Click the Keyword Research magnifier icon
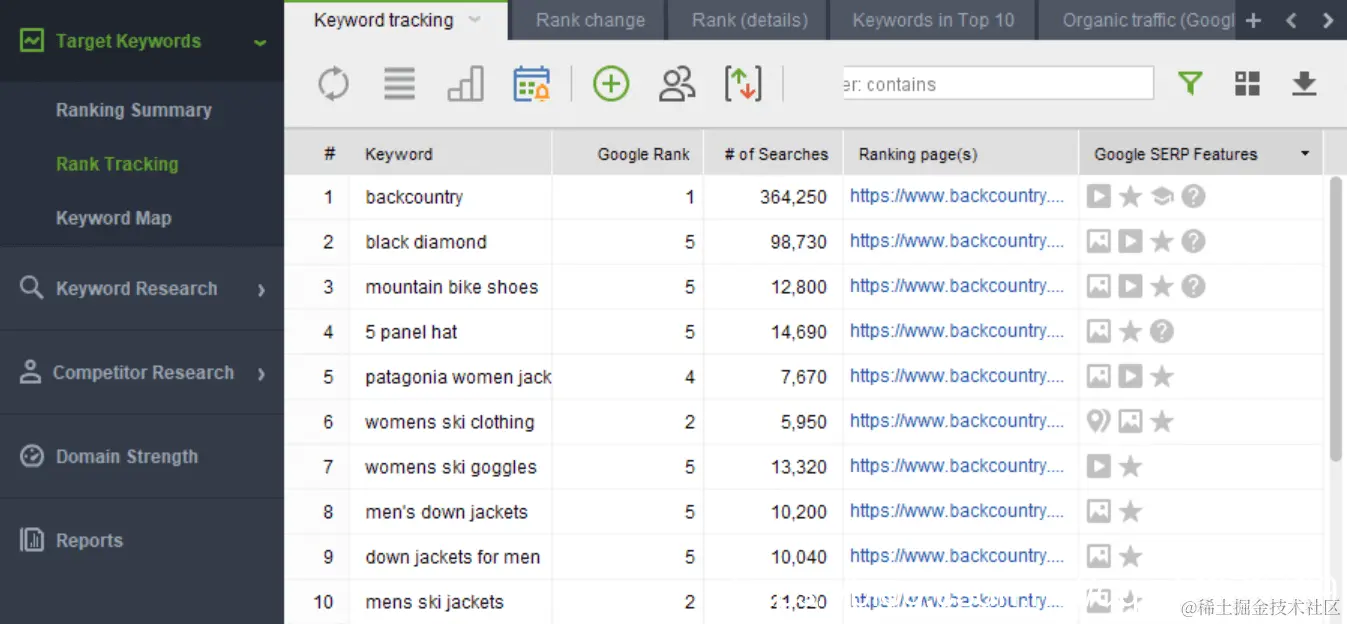Screen dimensions: 1347x624 pos(32,288)
